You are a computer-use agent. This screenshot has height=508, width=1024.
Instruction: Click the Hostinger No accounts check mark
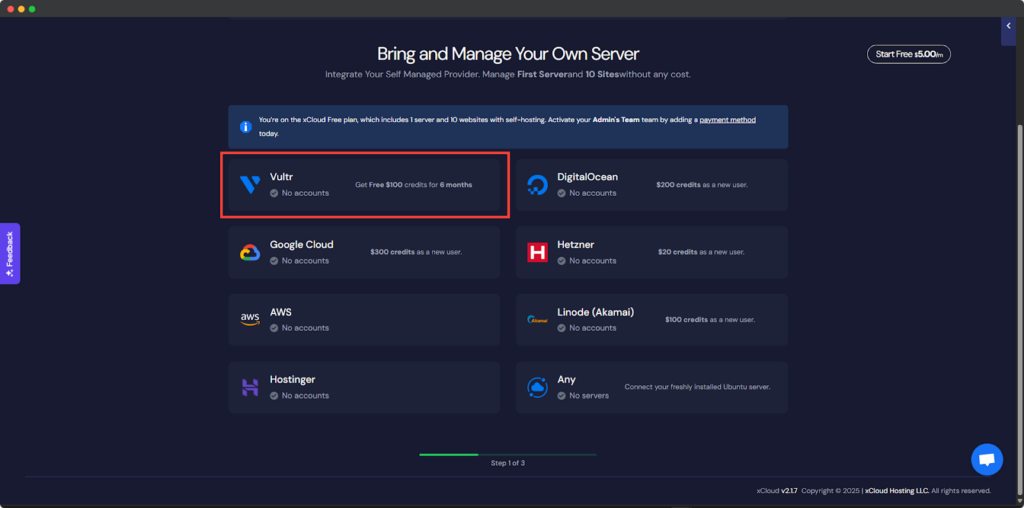pos(274,396)
